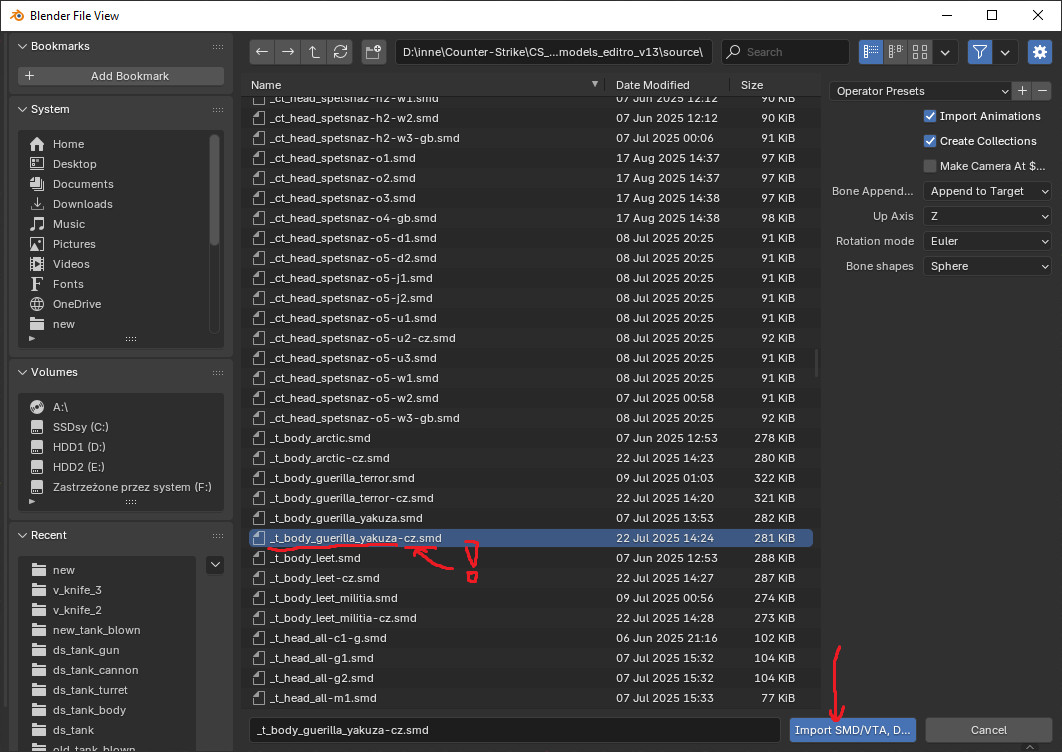Image resolution: width=1062 pixels, height=752 pixels.
Task: Click the file search field
Action: coord(792,52)
